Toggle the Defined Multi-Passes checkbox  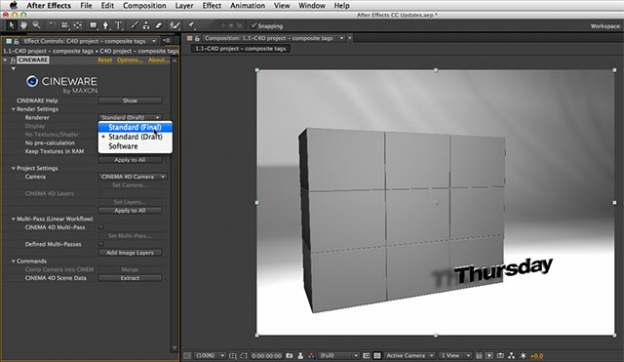(101, 244)
